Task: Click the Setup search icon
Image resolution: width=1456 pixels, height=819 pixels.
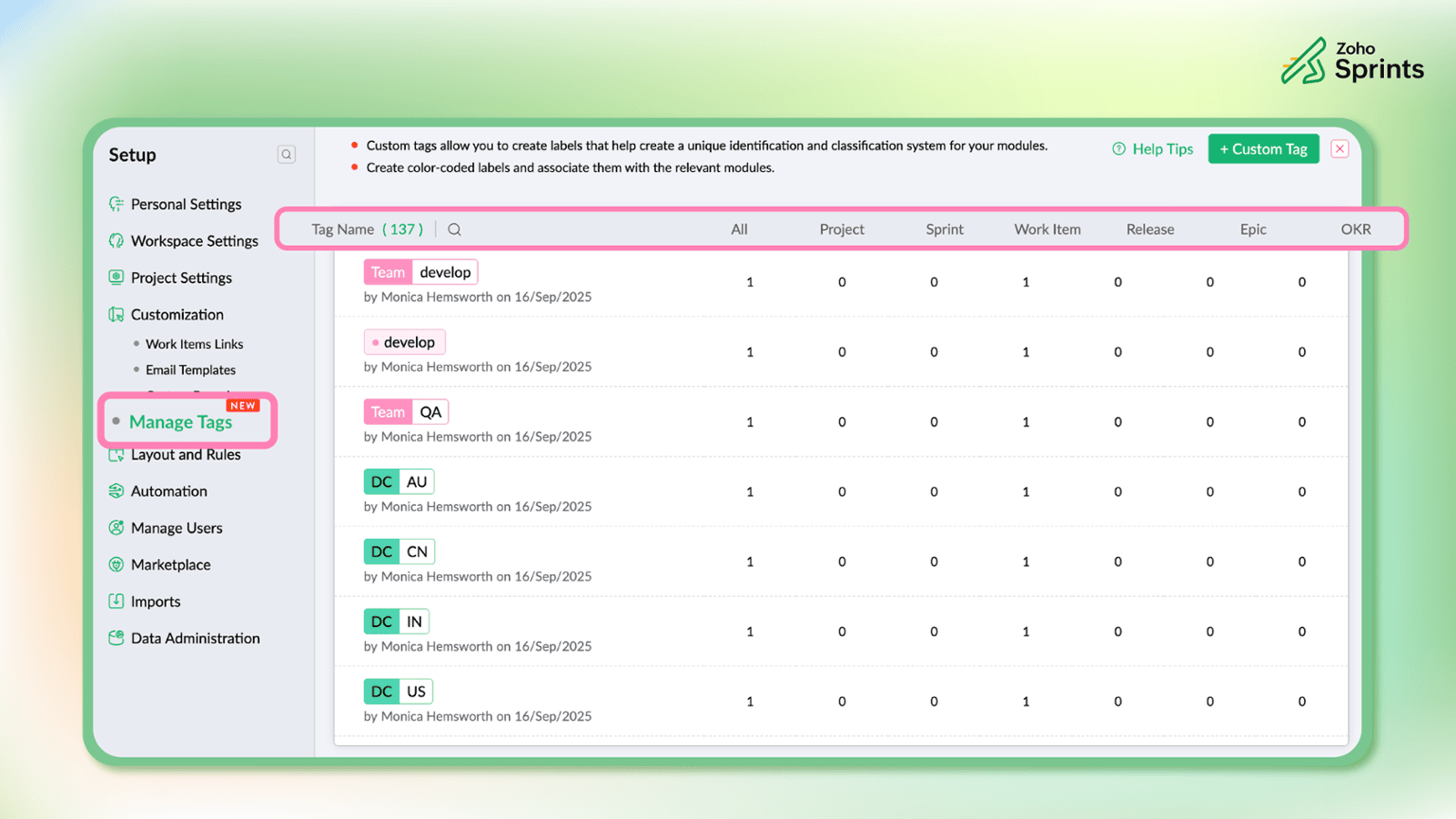Action: 286,155
